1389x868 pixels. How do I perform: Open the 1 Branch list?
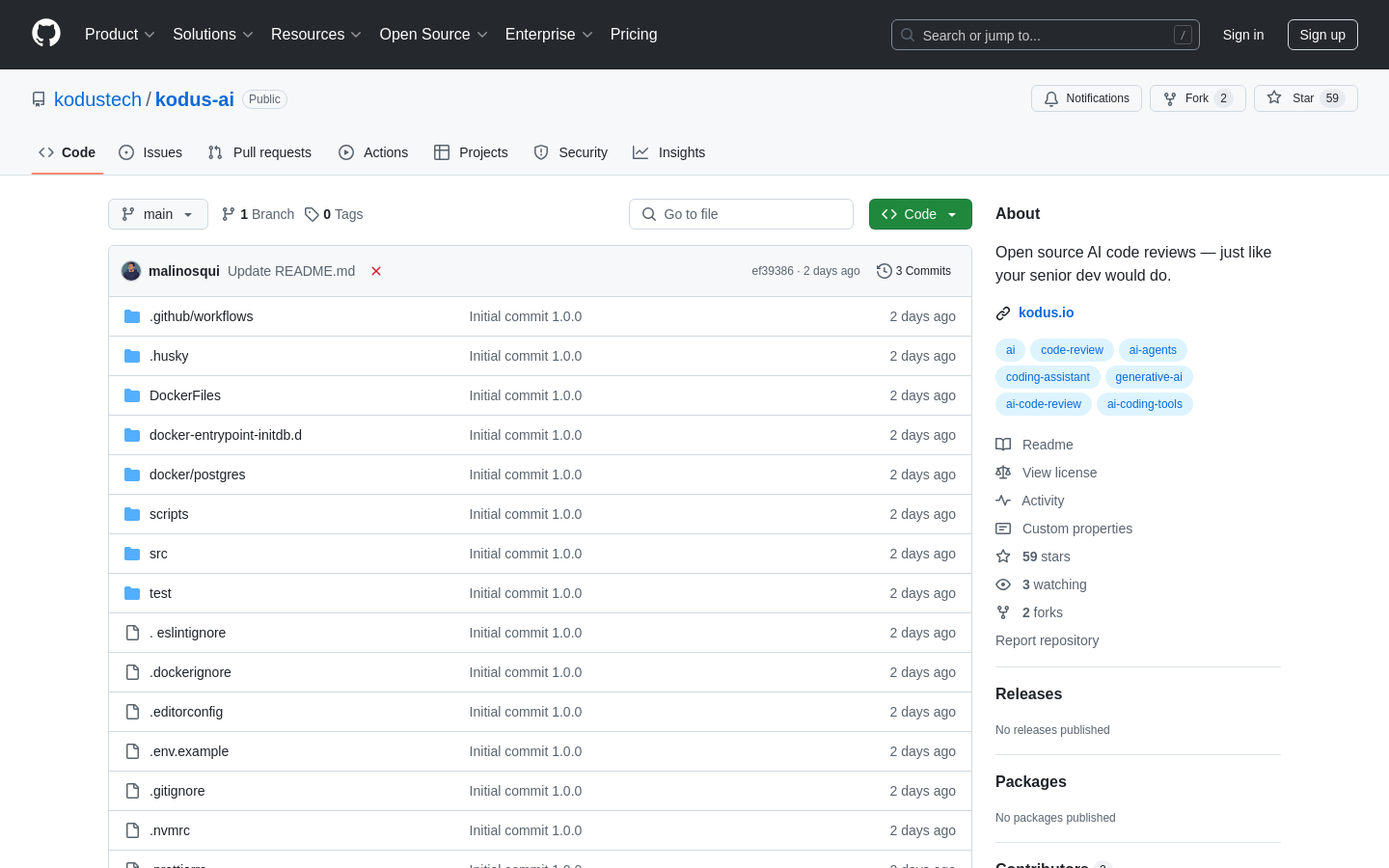[x=258, y=214]
